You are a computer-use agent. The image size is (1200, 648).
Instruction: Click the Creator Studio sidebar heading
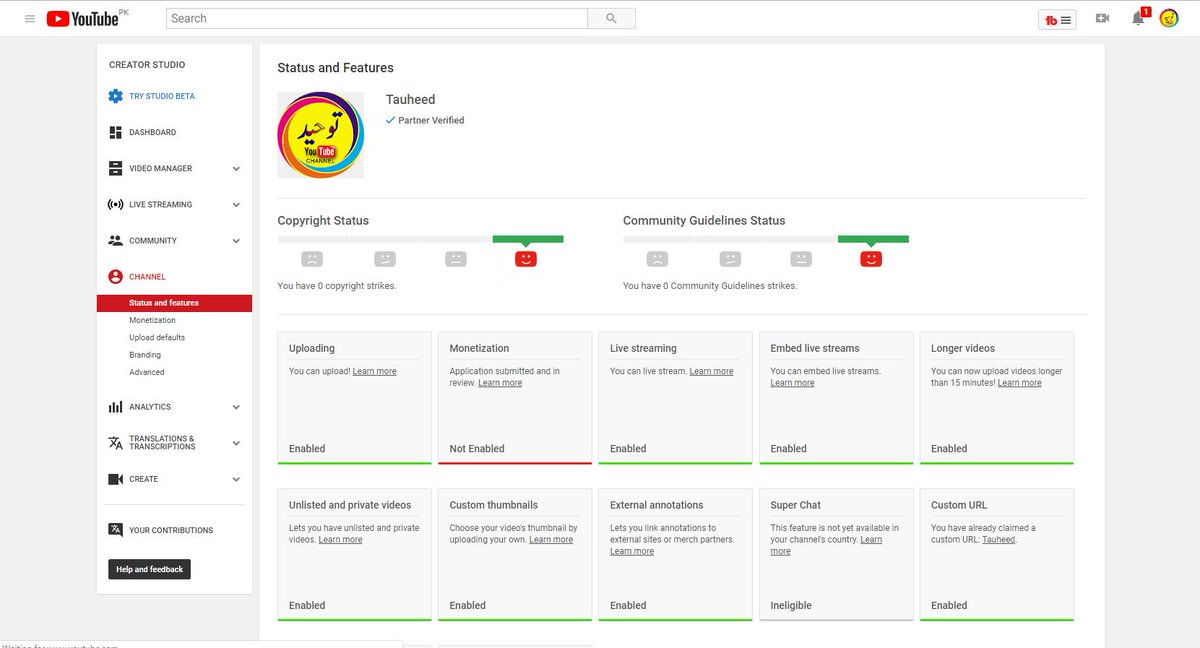tap(147, 65)
